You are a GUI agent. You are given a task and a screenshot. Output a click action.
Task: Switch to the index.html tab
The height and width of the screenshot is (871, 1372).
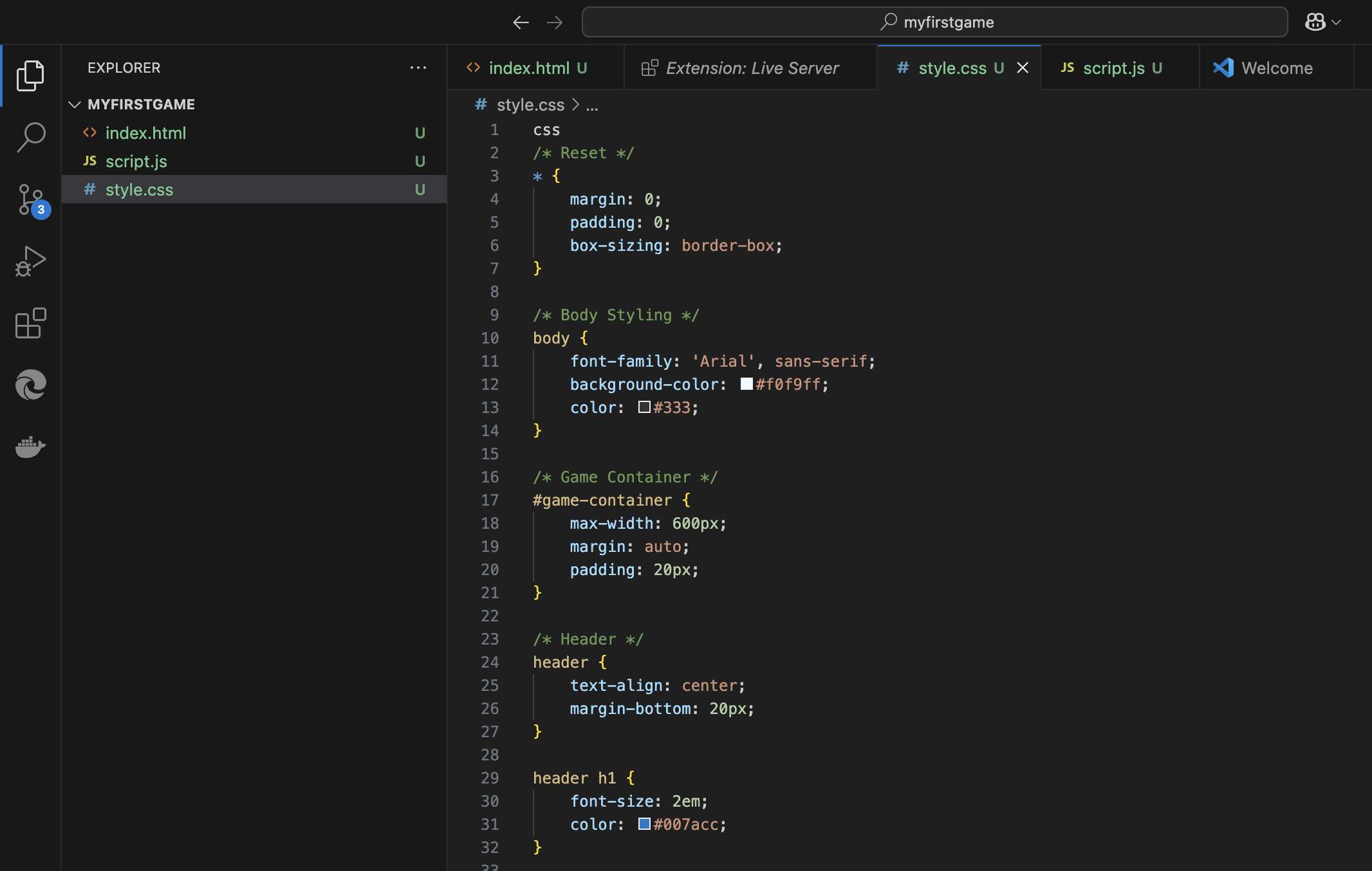coord(528,68)
